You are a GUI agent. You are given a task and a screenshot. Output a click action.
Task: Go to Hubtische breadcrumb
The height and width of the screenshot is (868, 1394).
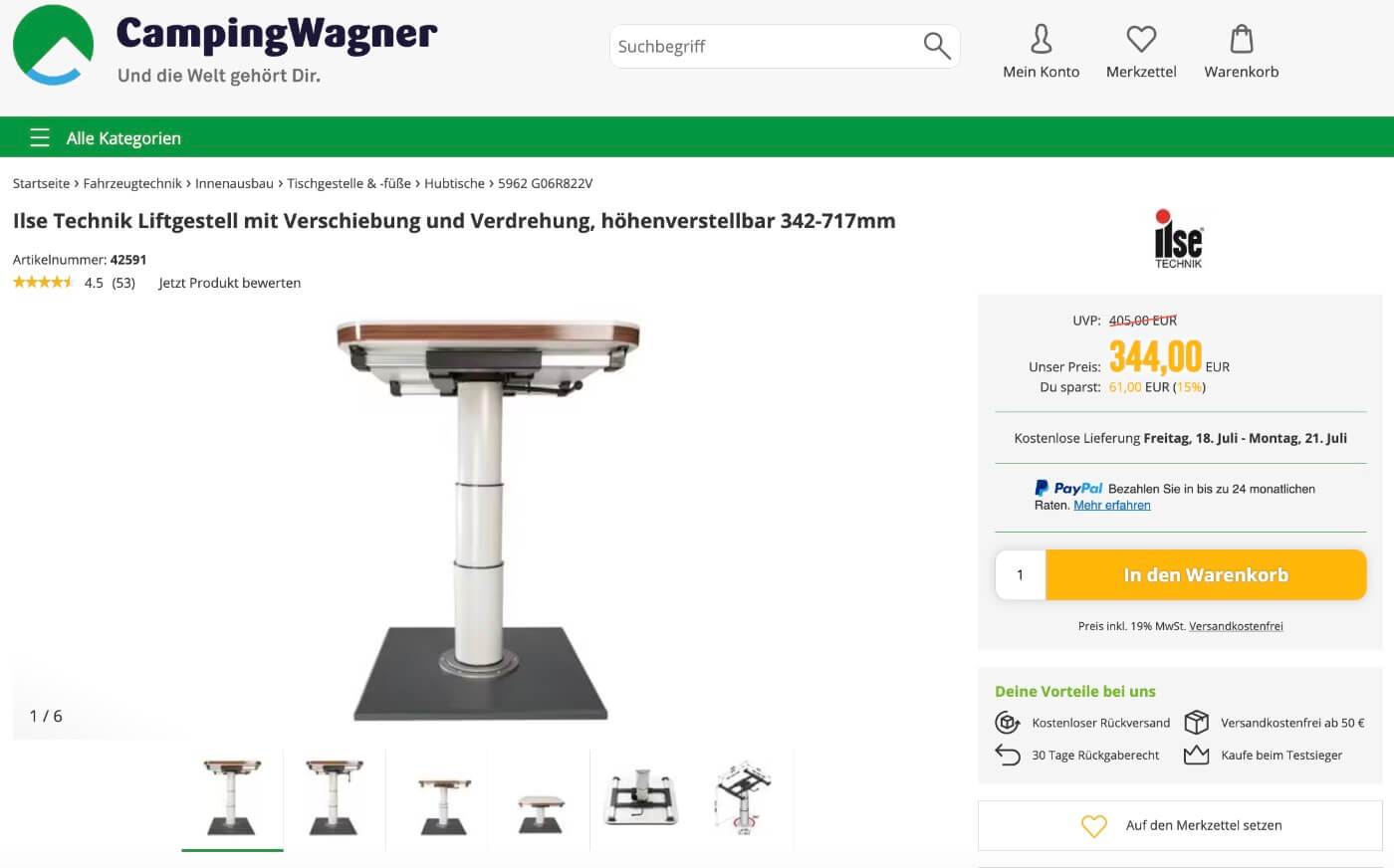tap(454, 183)
